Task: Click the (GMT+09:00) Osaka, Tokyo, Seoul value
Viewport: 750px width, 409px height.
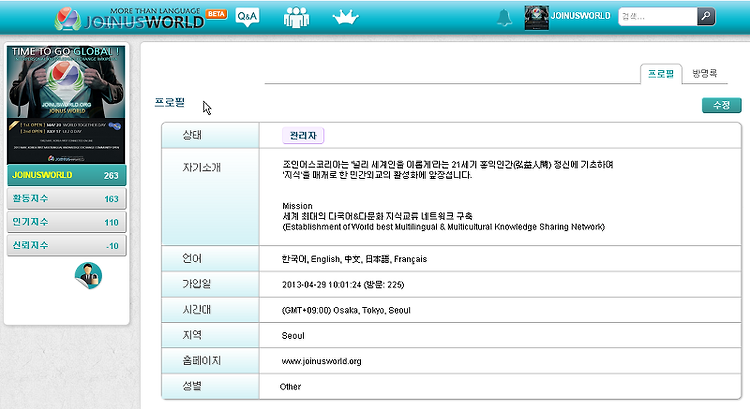Action: [x=346, y=310]
